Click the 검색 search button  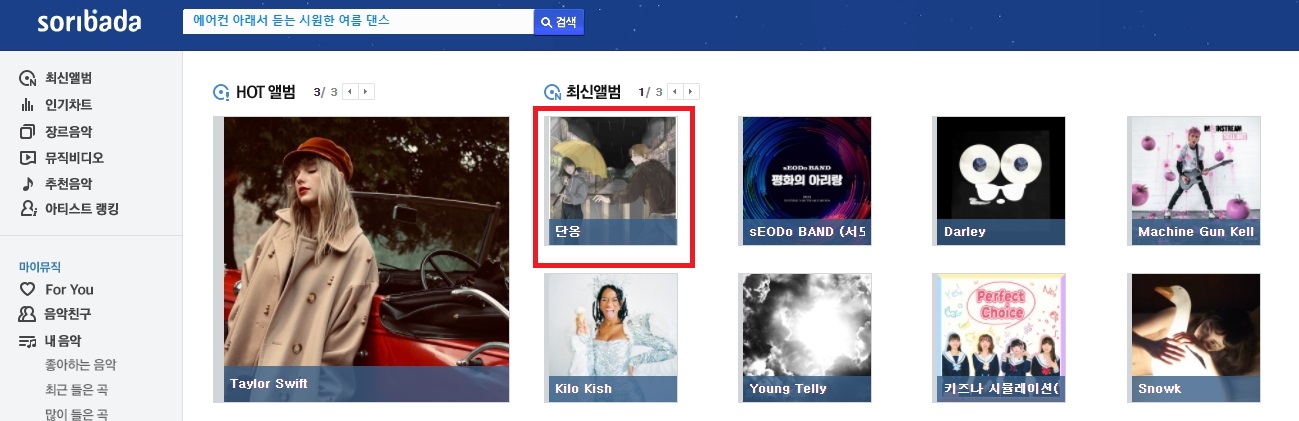(559, 22)
